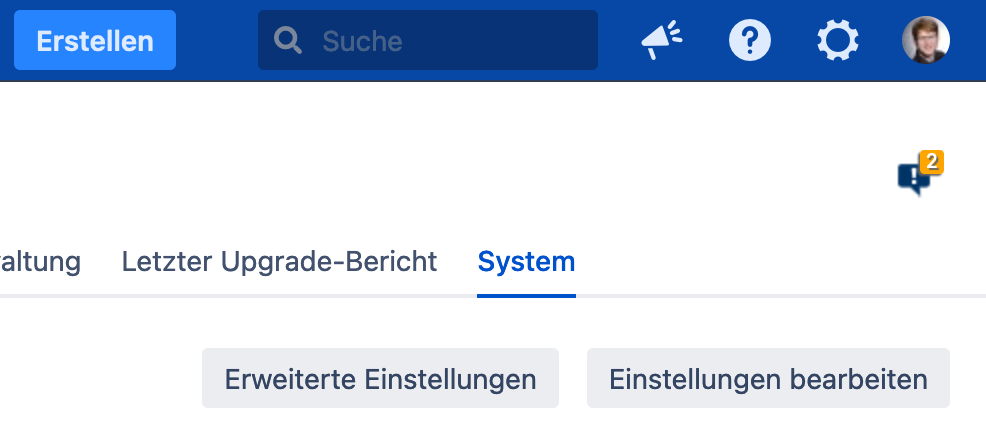Image resolution: width=986 pixels, height=426 pixels.
Task: Expand the gear settings dropdown in header
Action: coord(838,40)
